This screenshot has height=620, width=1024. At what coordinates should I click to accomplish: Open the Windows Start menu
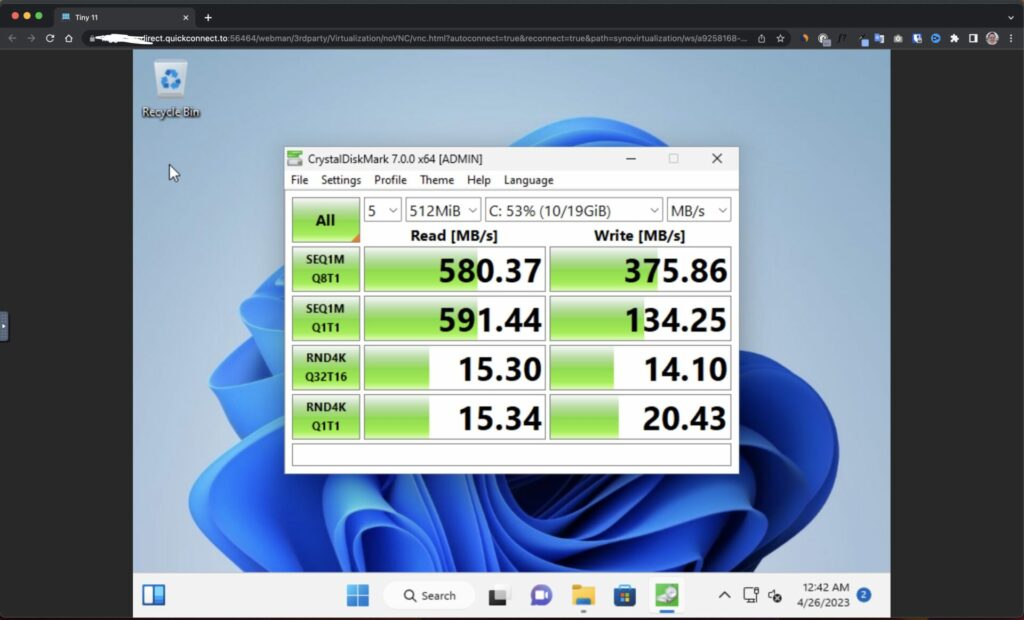[358, 595]
